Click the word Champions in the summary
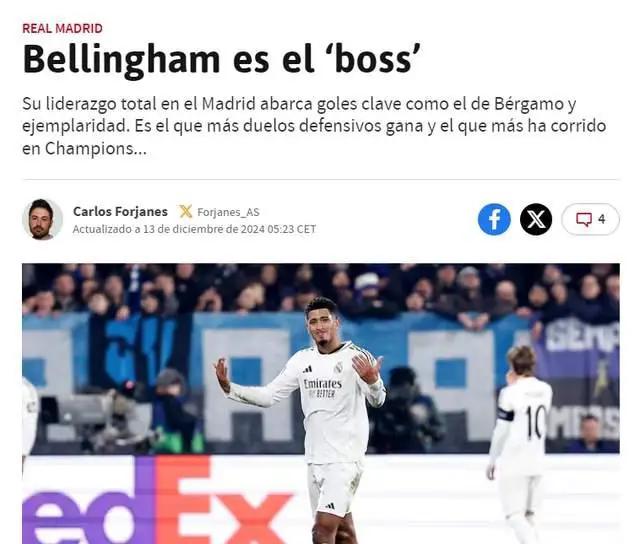The width and height of the screenshot is (640, 544). point(89,149)
